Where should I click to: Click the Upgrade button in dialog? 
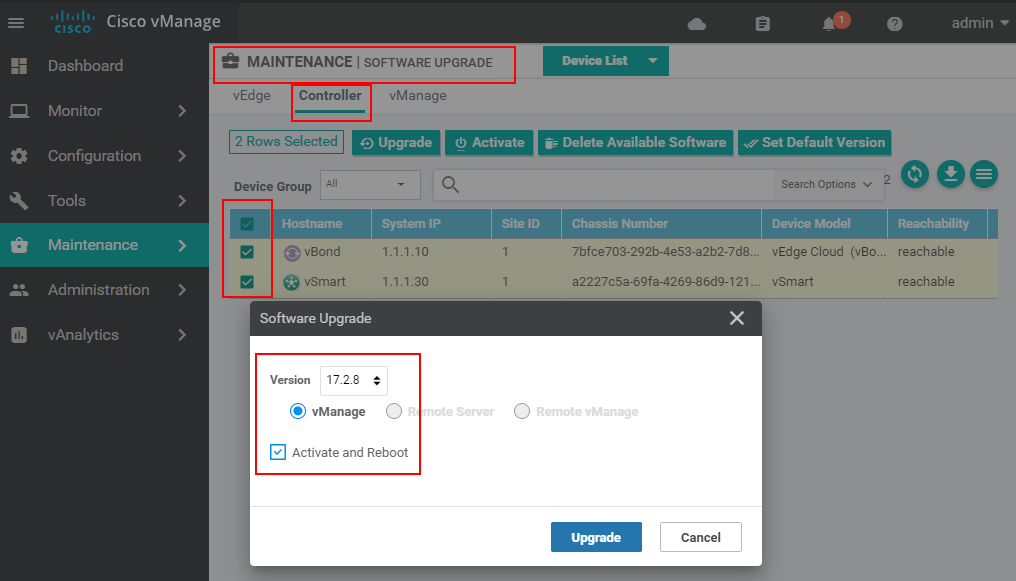pyautogui.click(x=596, y=537)
